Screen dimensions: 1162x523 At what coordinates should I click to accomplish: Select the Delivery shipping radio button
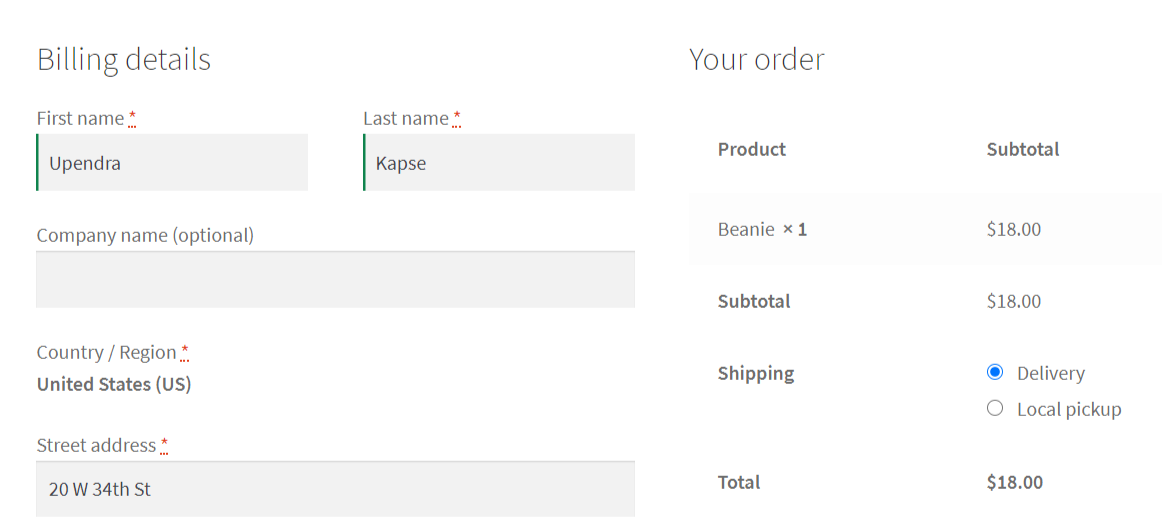(995, 372)
